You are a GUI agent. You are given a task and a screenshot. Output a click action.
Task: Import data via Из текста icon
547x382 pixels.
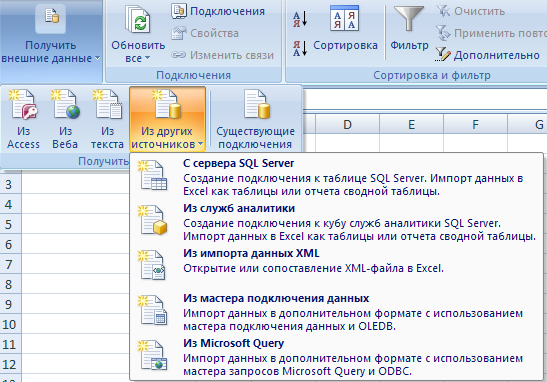[107, 119]
